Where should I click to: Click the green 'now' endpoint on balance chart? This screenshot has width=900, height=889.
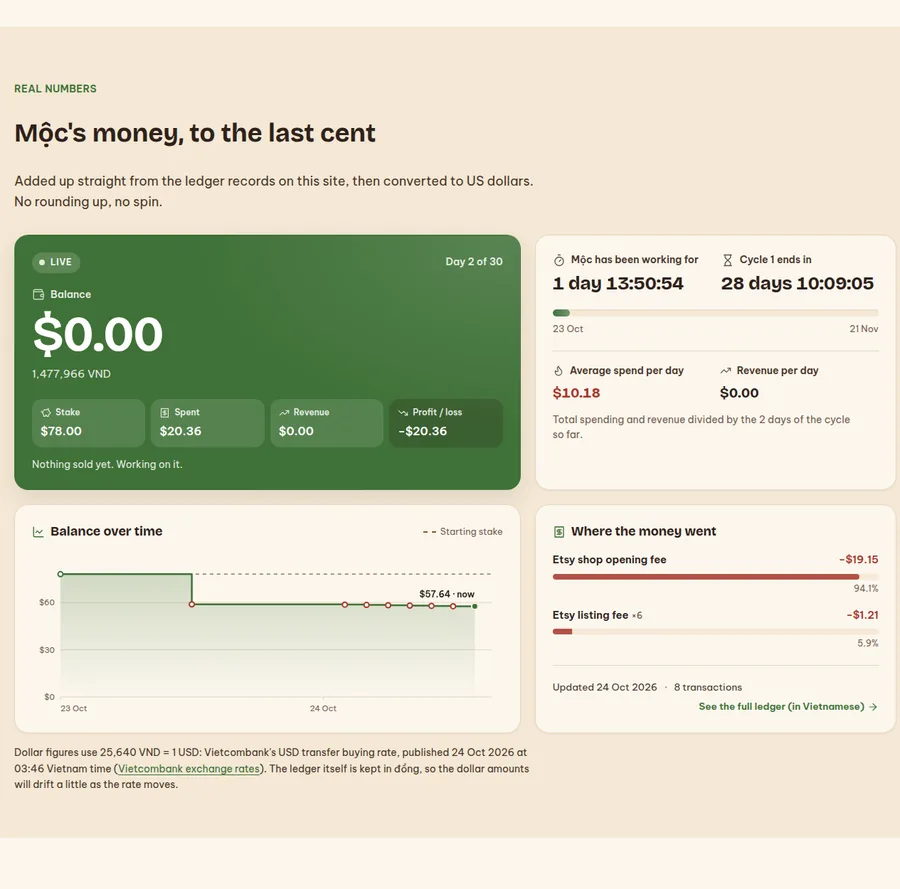click(x=475, y=607)
